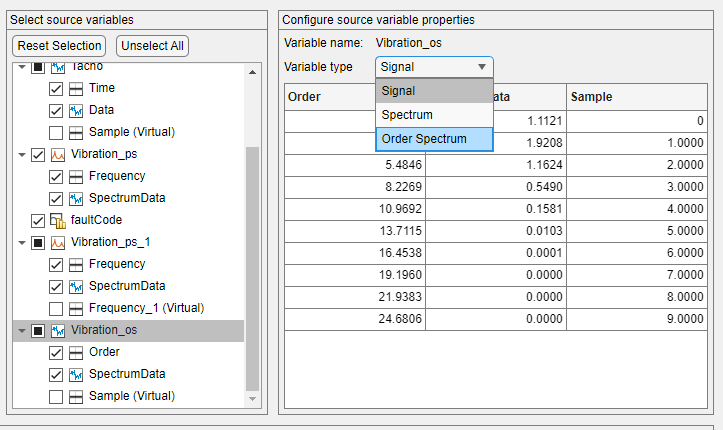Viewport: 723px width, 430px height.
Task: Collapse the Vibration_ps tree node
Action: coord(20,155)
